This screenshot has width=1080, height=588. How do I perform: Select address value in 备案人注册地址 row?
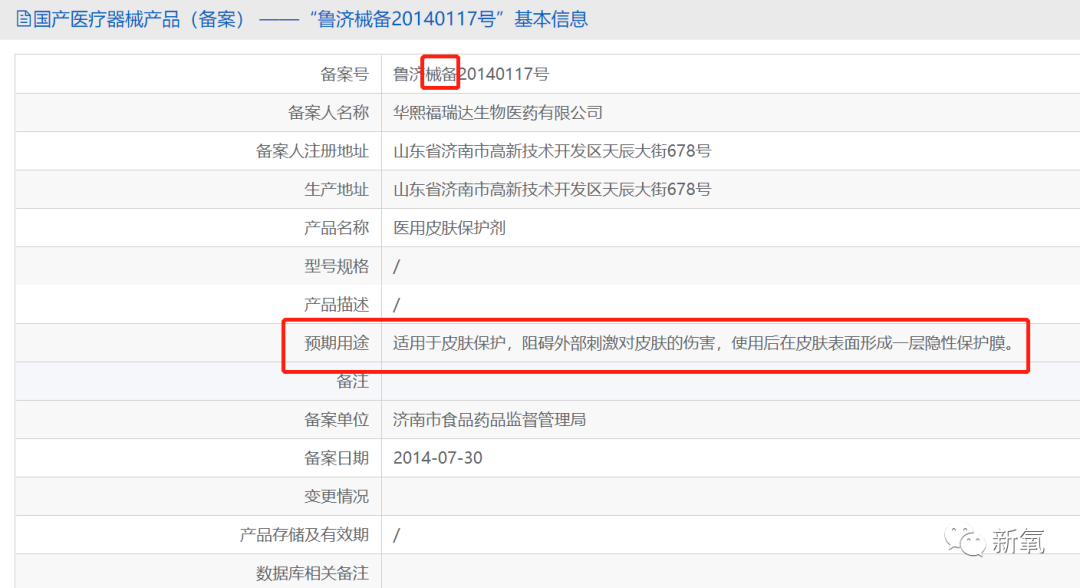(552, 151)
